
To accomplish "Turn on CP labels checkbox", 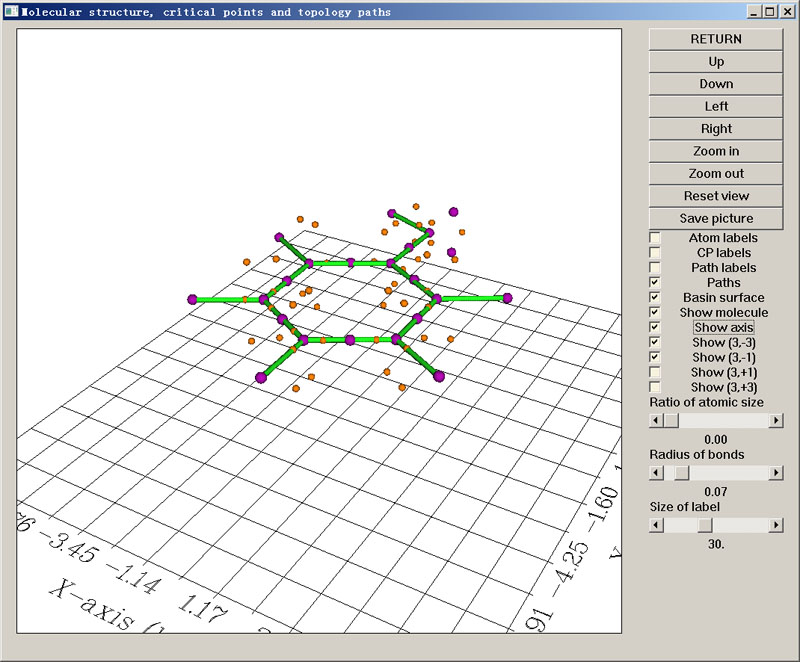I will 655,252.
